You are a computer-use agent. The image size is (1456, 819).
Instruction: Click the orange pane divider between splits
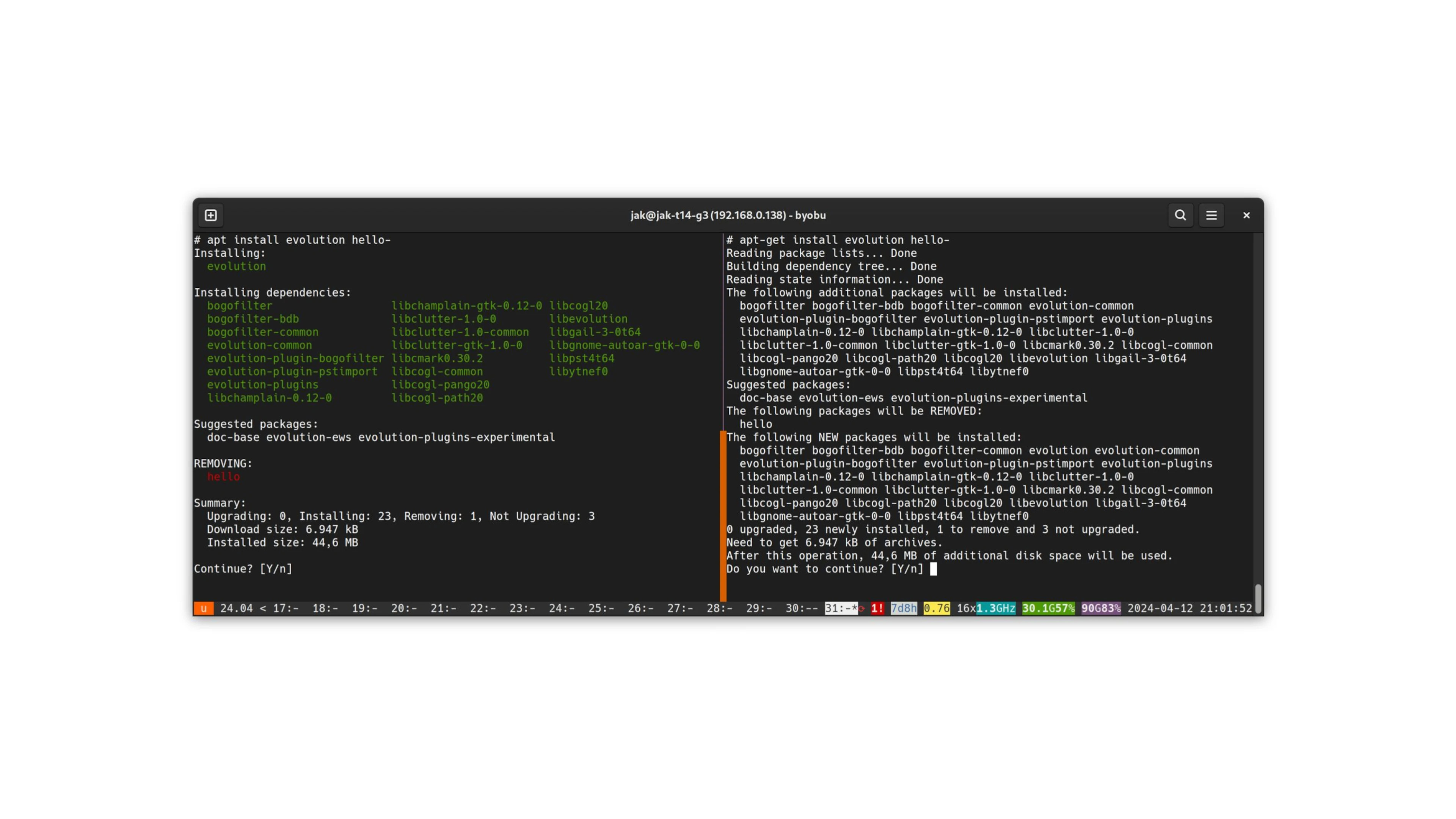723,515
